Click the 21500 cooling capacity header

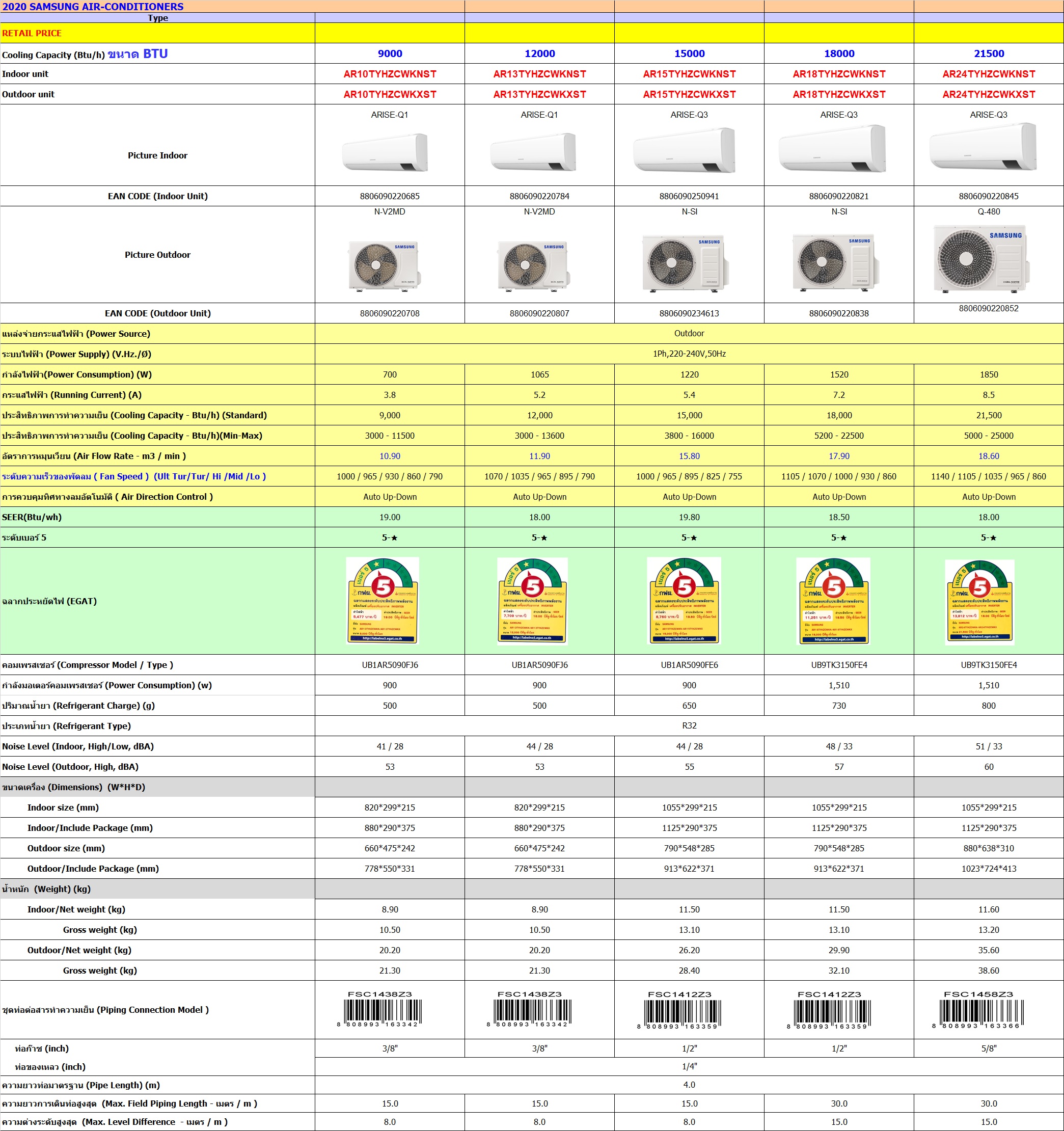coord(989,53)
